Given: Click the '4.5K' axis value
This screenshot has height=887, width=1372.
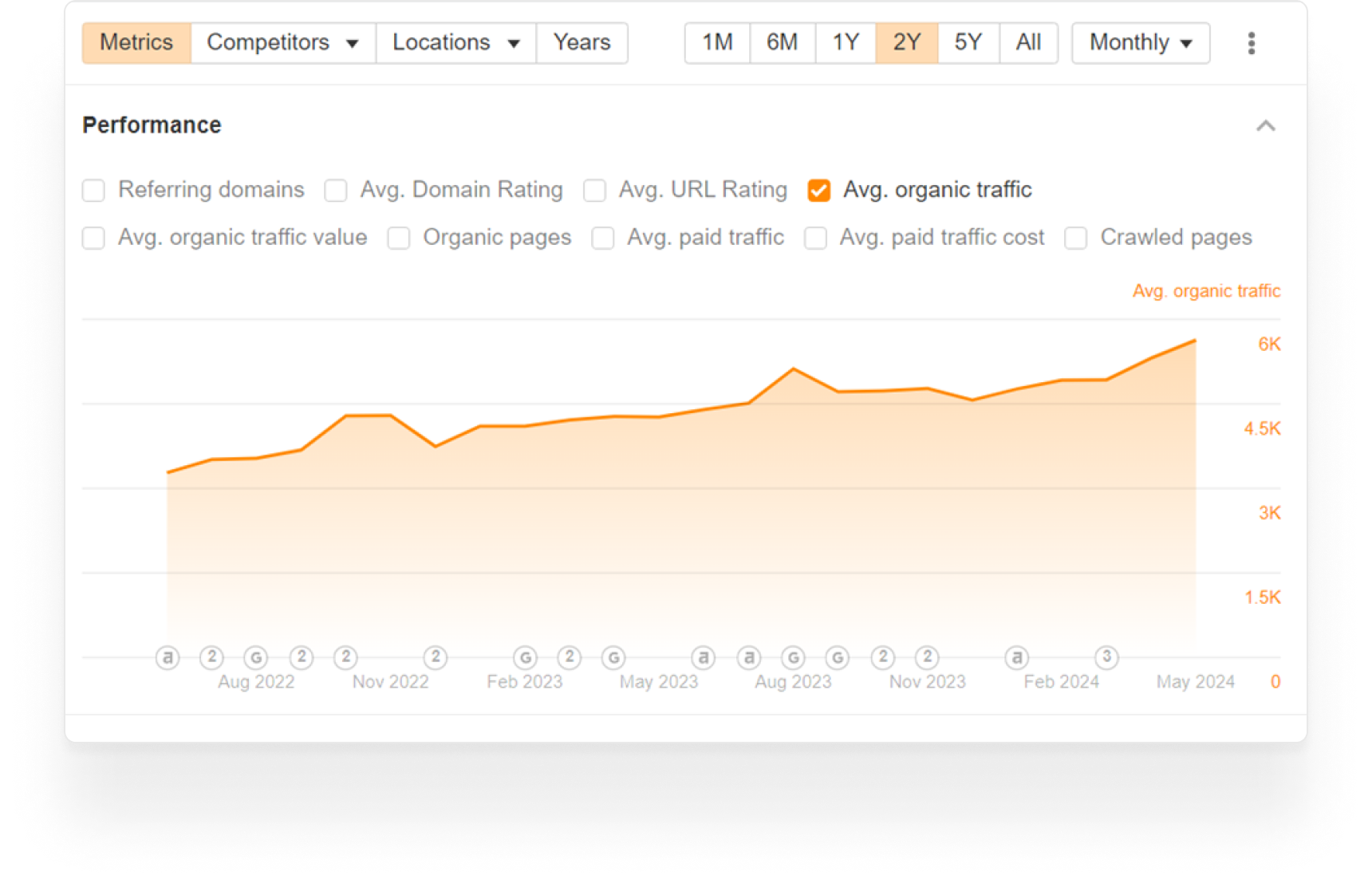Looking at the screenshot, I should (1262, 429).
